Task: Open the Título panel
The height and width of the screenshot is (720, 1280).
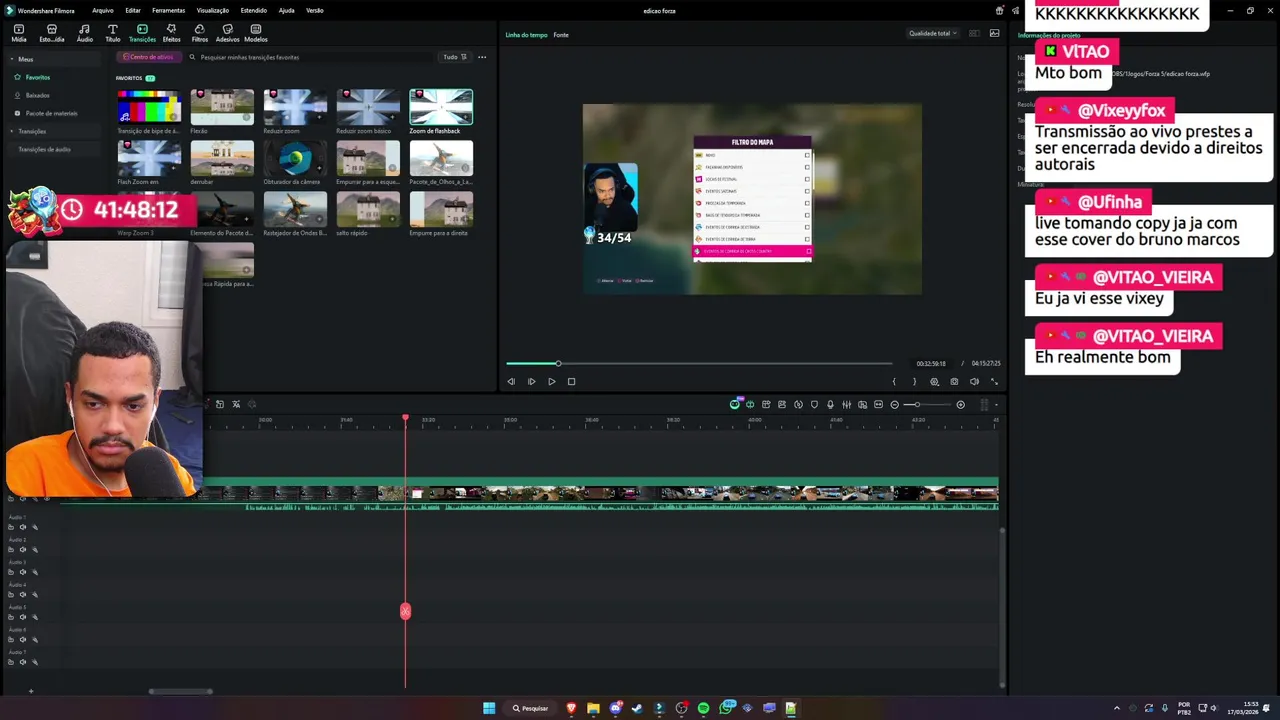Action: click(112, 33)
